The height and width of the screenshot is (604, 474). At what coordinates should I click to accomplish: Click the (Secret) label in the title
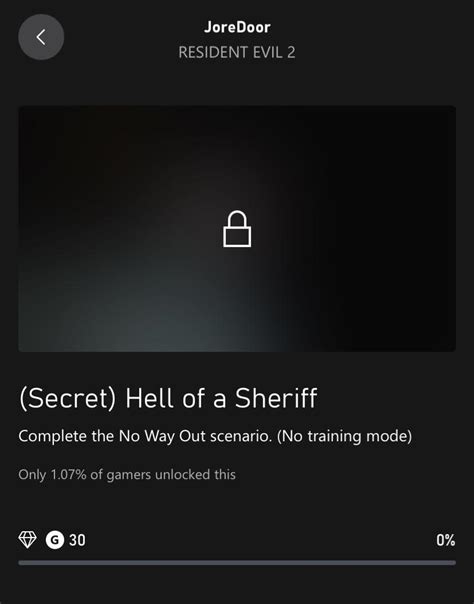[67, 398]
